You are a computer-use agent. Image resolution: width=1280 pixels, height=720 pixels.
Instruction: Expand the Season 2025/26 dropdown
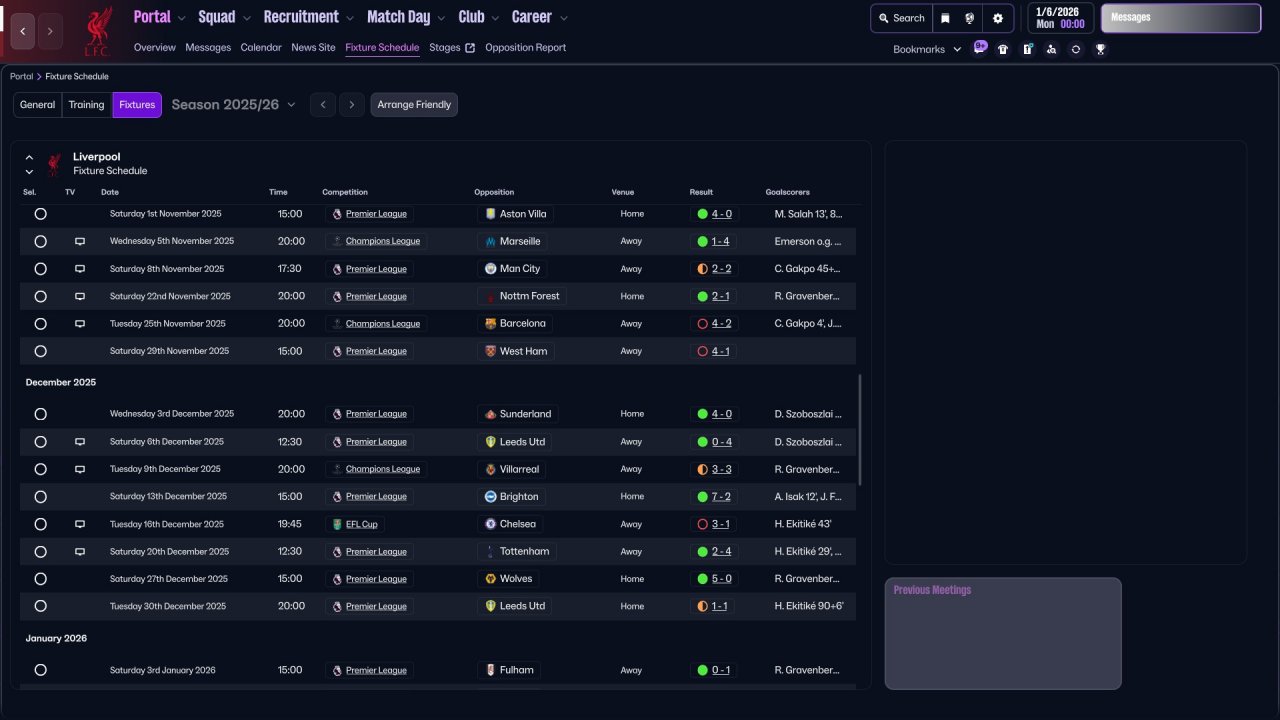click(x=234, y=105)
